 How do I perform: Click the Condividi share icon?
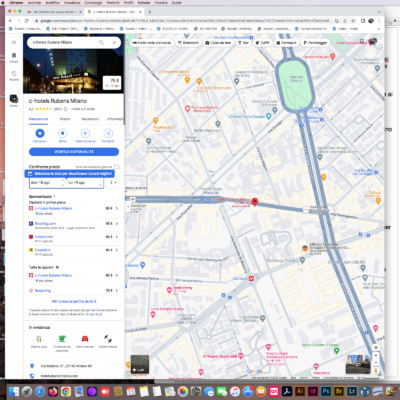(108, 133)
